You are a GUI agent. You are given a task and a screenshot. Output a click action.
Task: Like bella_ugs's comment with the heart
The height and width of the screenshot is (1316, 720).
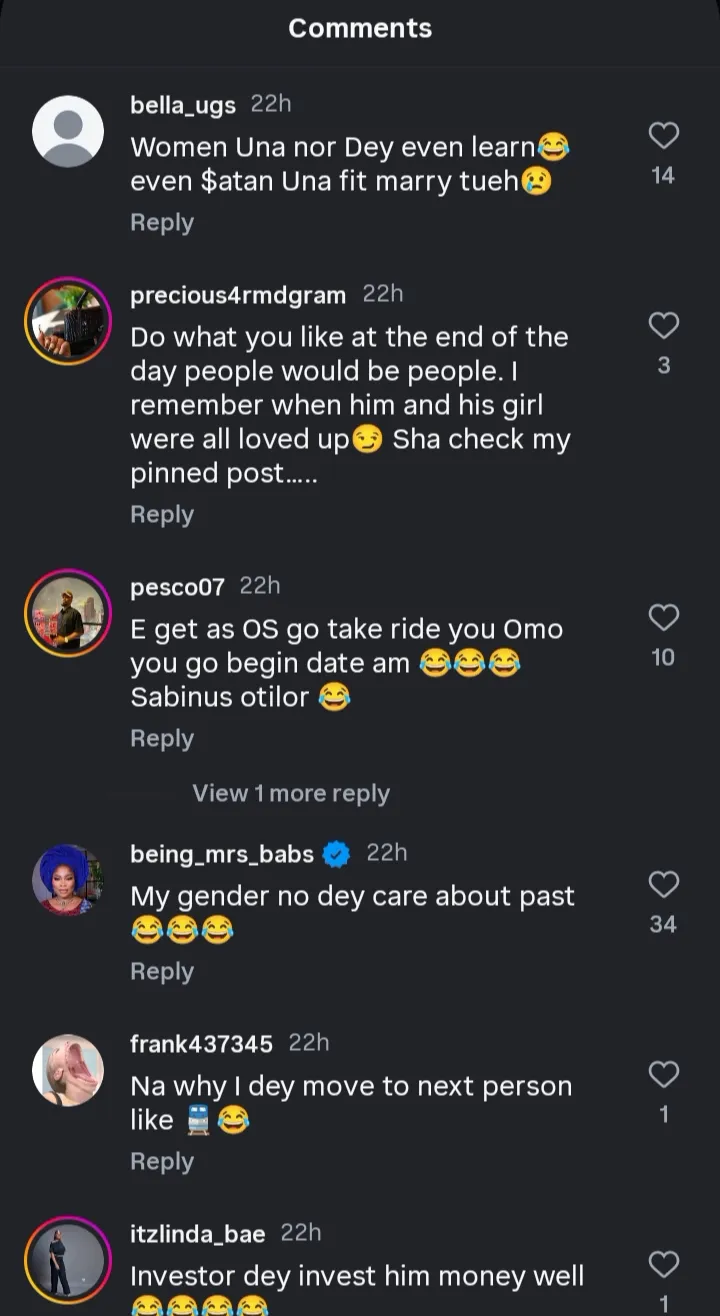(x=663, y=135)
